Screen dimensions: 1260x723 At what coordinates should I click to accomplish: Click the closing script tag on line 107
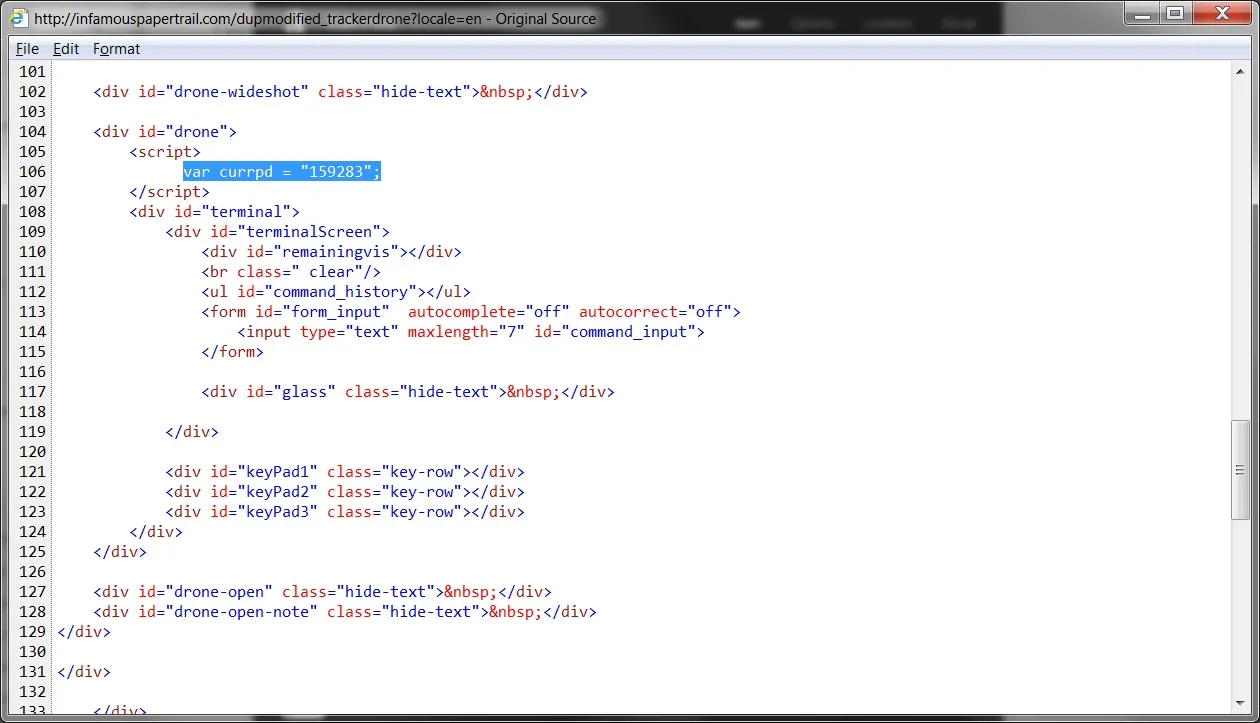click(169, 191)
